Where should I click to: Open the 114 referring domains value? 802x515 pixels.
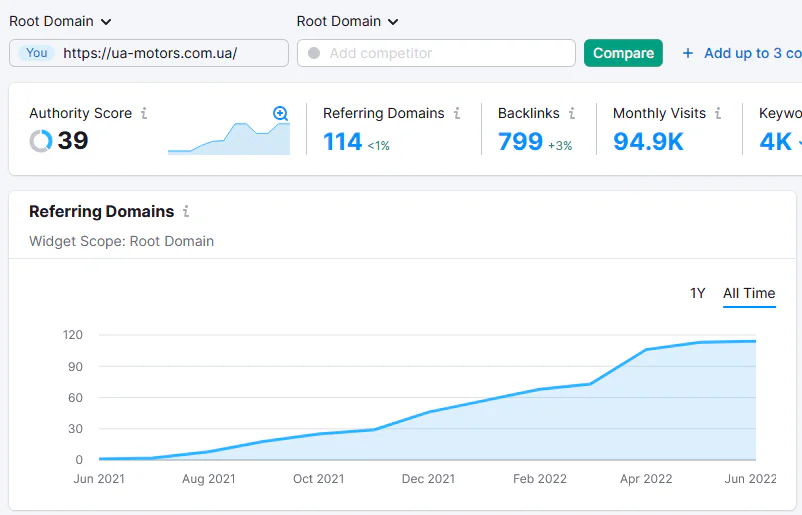pos(342,142)
